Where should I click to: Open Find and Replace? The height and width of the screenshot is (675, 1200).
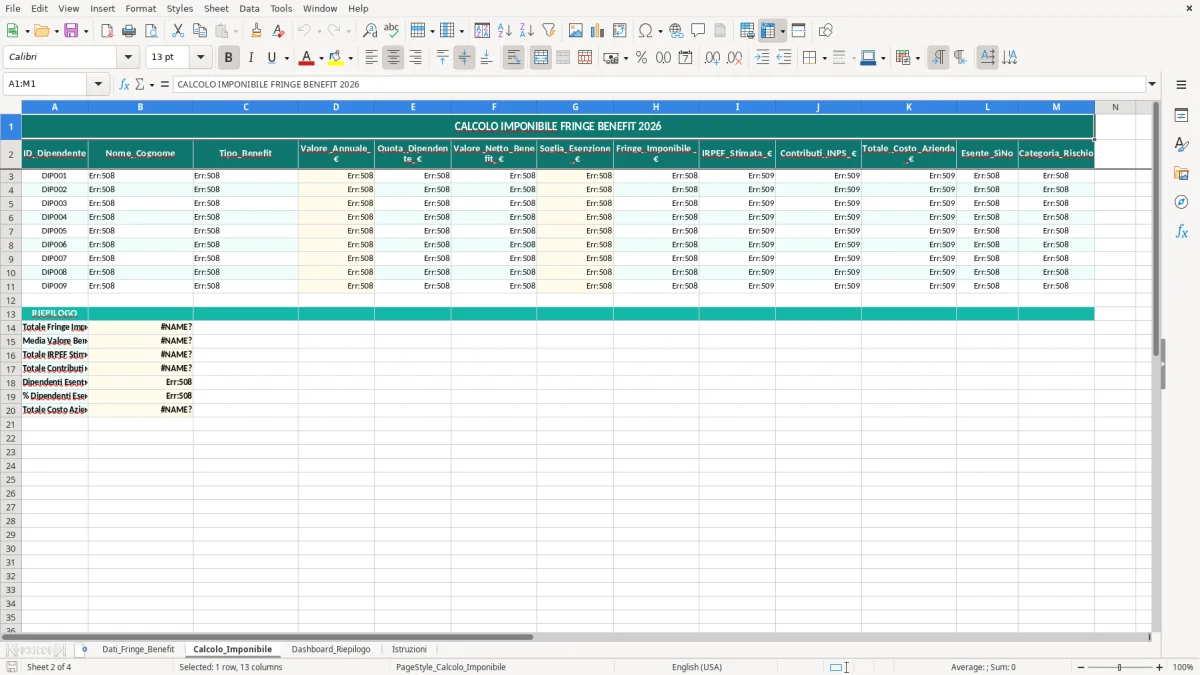pos(370,31)
